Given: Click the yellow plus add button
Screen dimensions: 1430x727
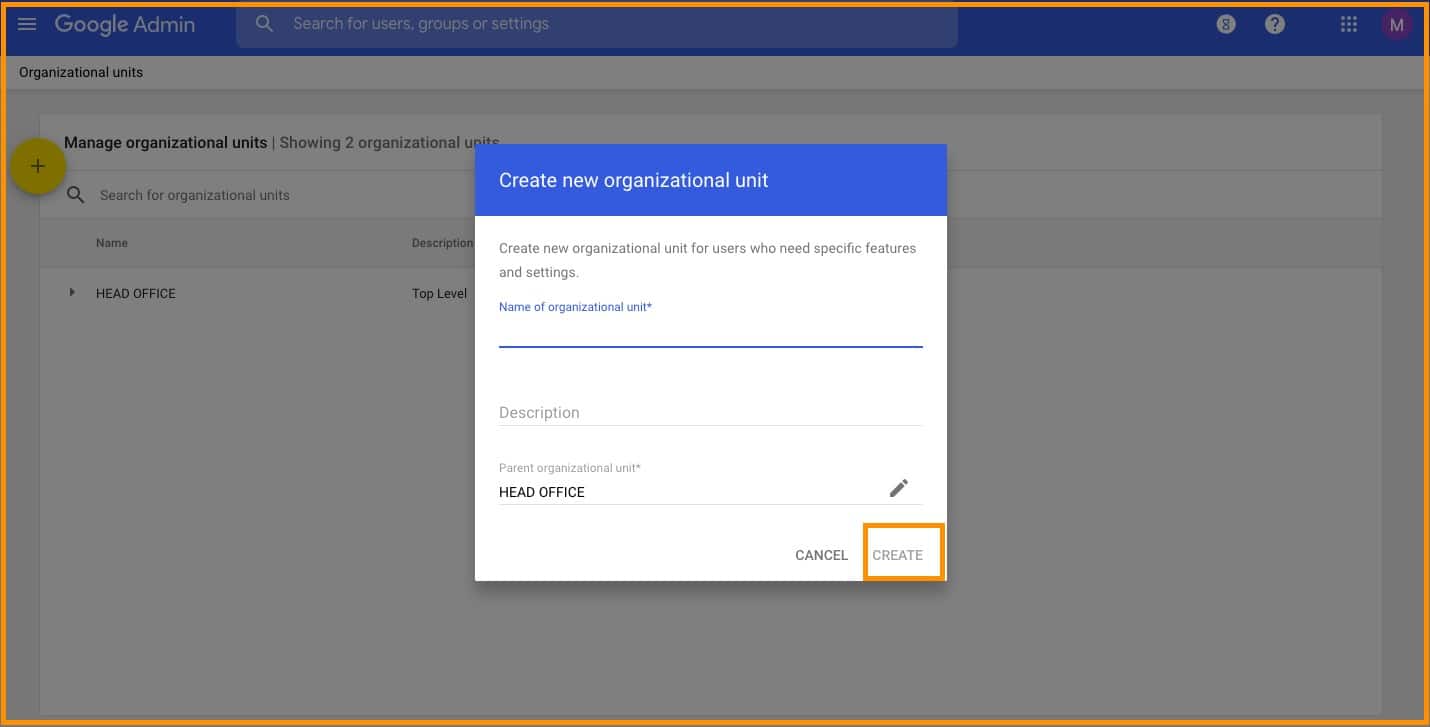Looking at the screenshot, I should click(x=38, y=166).
